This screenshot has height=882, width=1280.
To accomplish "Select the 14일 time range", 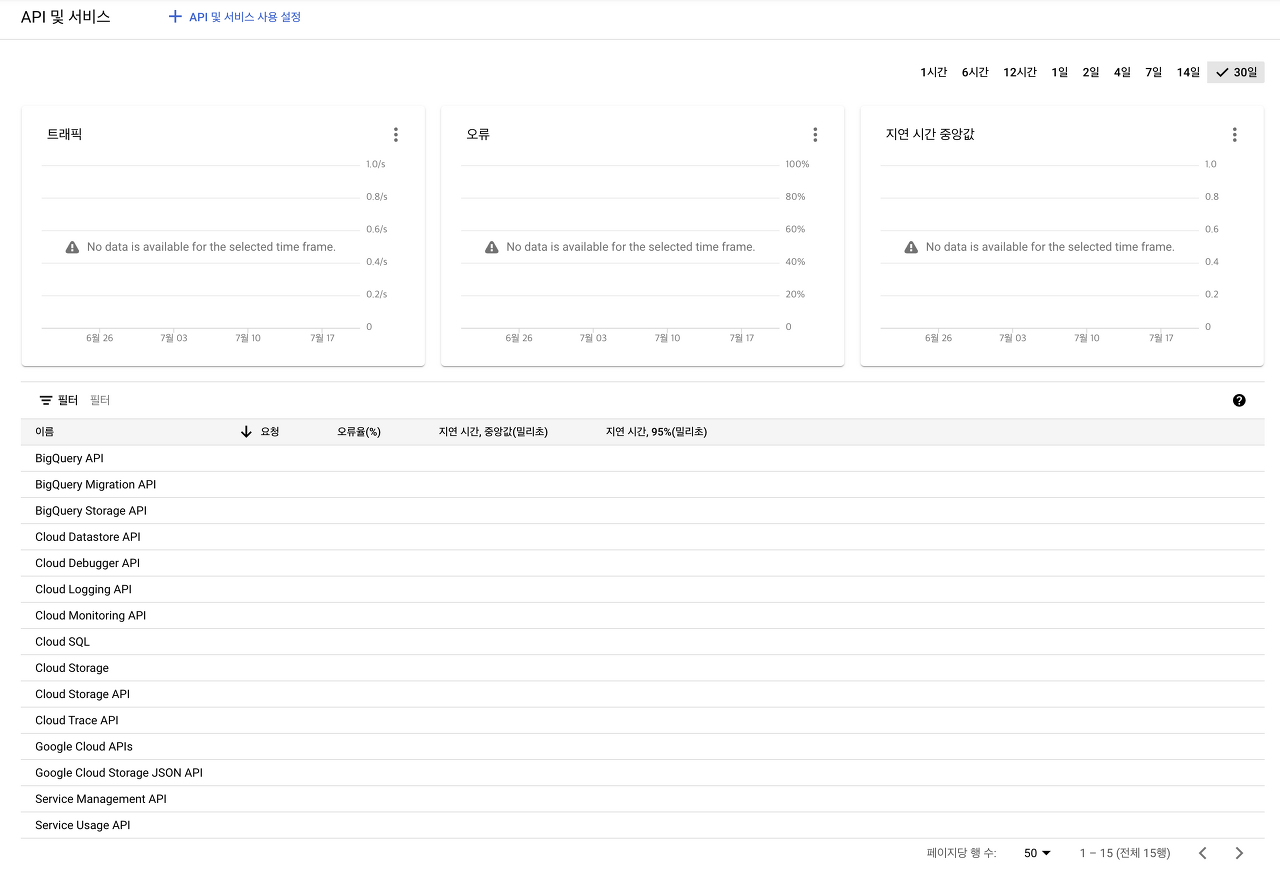I will [x=1188, y=72].
